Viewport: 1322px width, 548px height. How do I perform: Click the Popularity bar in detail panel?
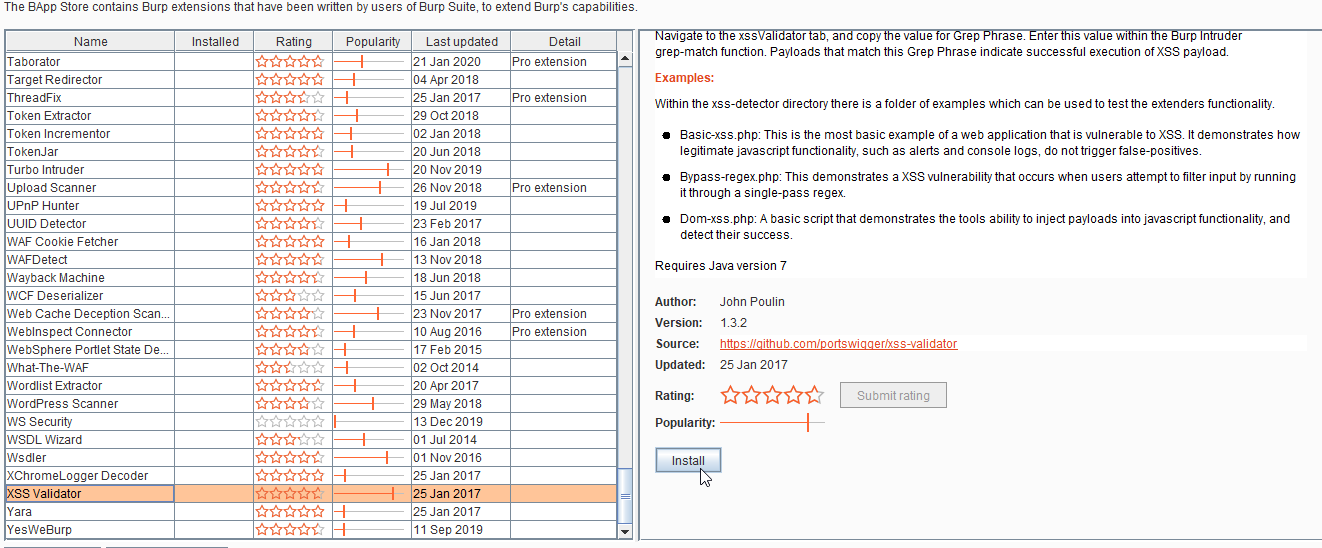(x=772, y=423)
